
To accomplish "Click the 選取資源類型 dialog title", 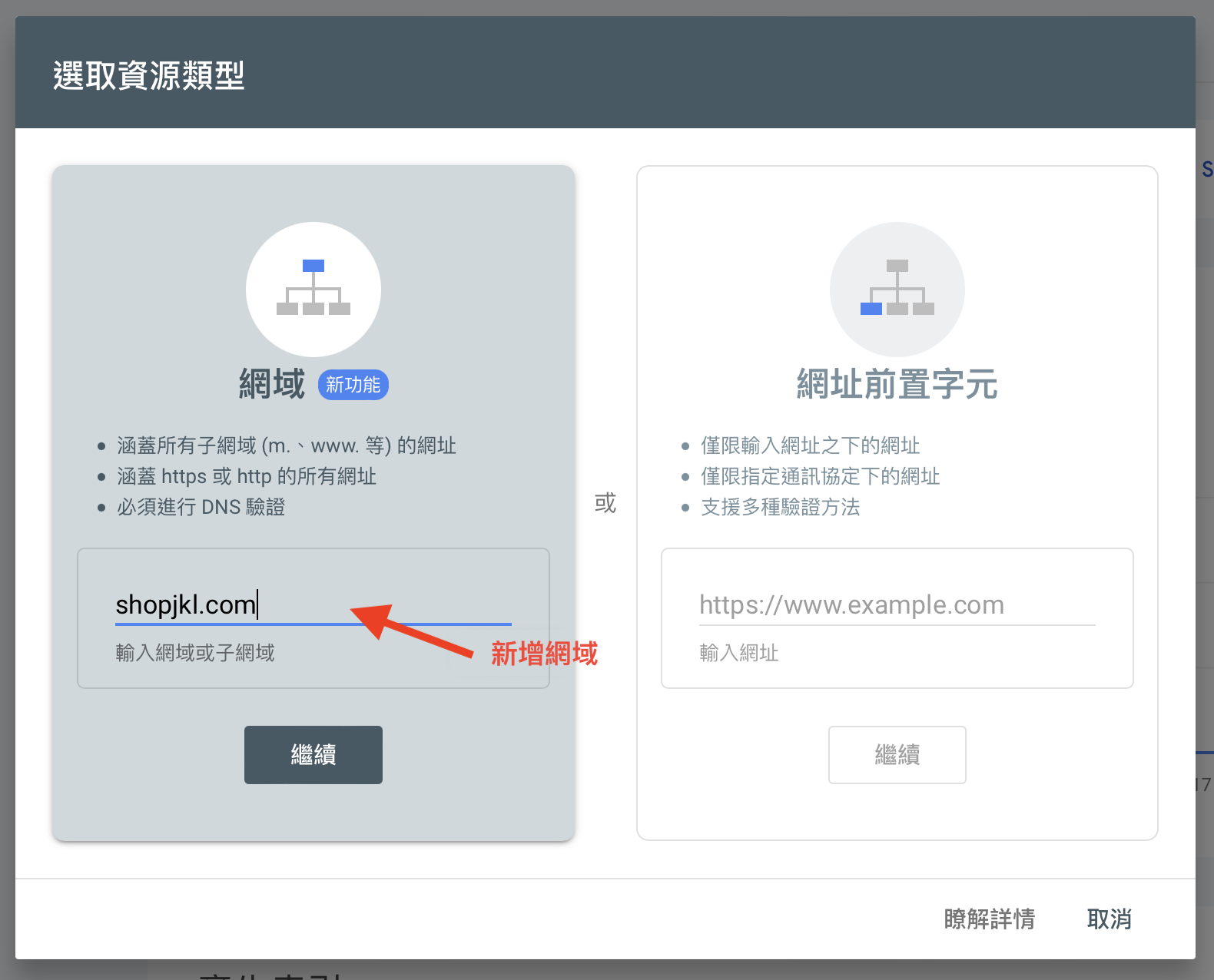I will click(149, 76).
